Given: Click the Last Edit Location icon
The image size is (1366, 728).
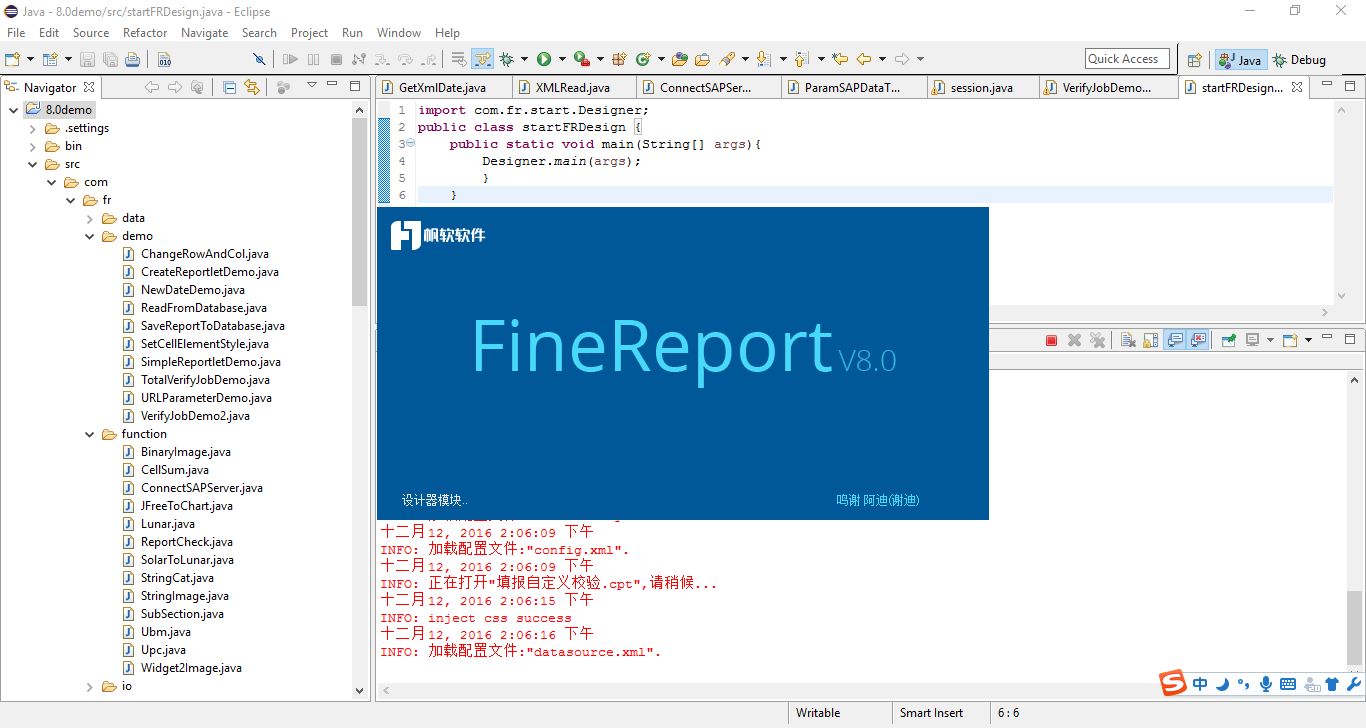Looking at the screenshot, I should click(840, 59).
